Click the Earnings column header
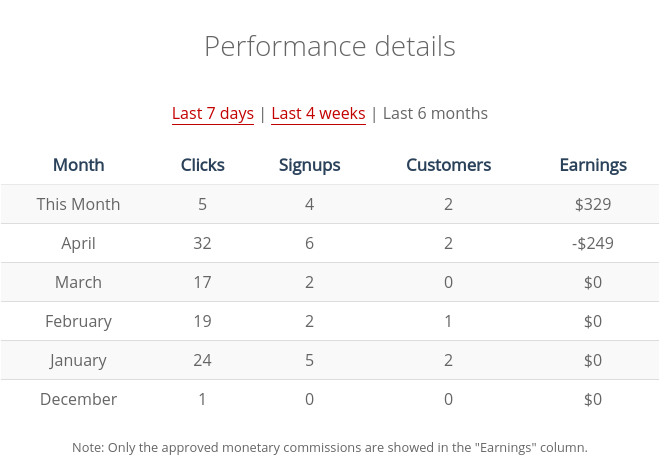665x467 pixels. (x=593, y=165)
